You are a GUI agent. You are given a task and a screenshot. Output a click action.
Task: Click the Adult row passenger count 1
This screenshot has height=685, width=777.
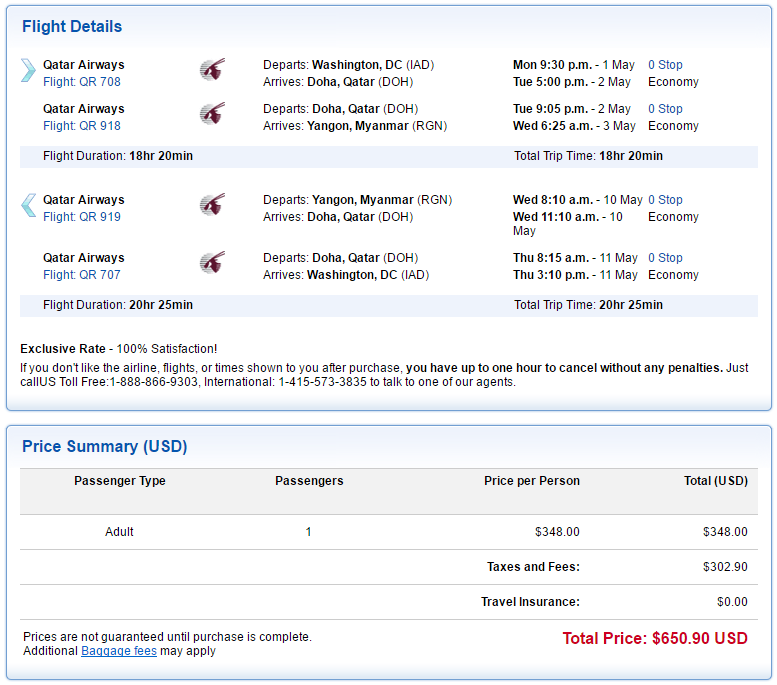click(x=308, y=532)
